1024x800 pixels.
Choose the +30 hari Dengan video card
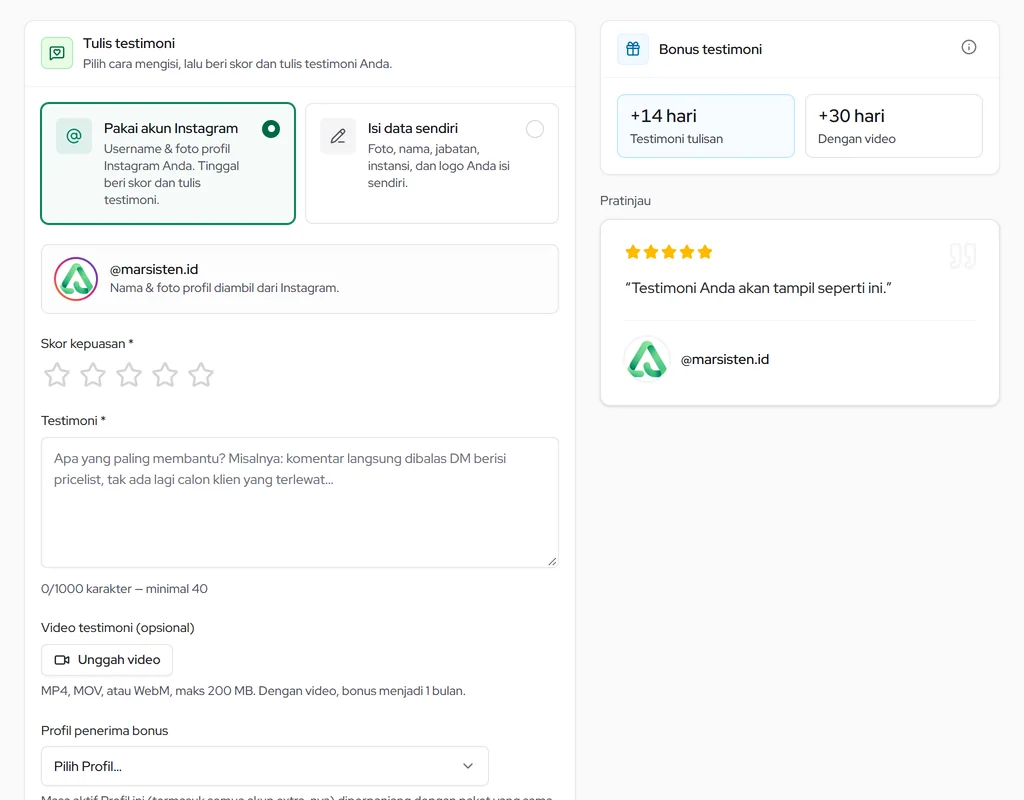893,126
